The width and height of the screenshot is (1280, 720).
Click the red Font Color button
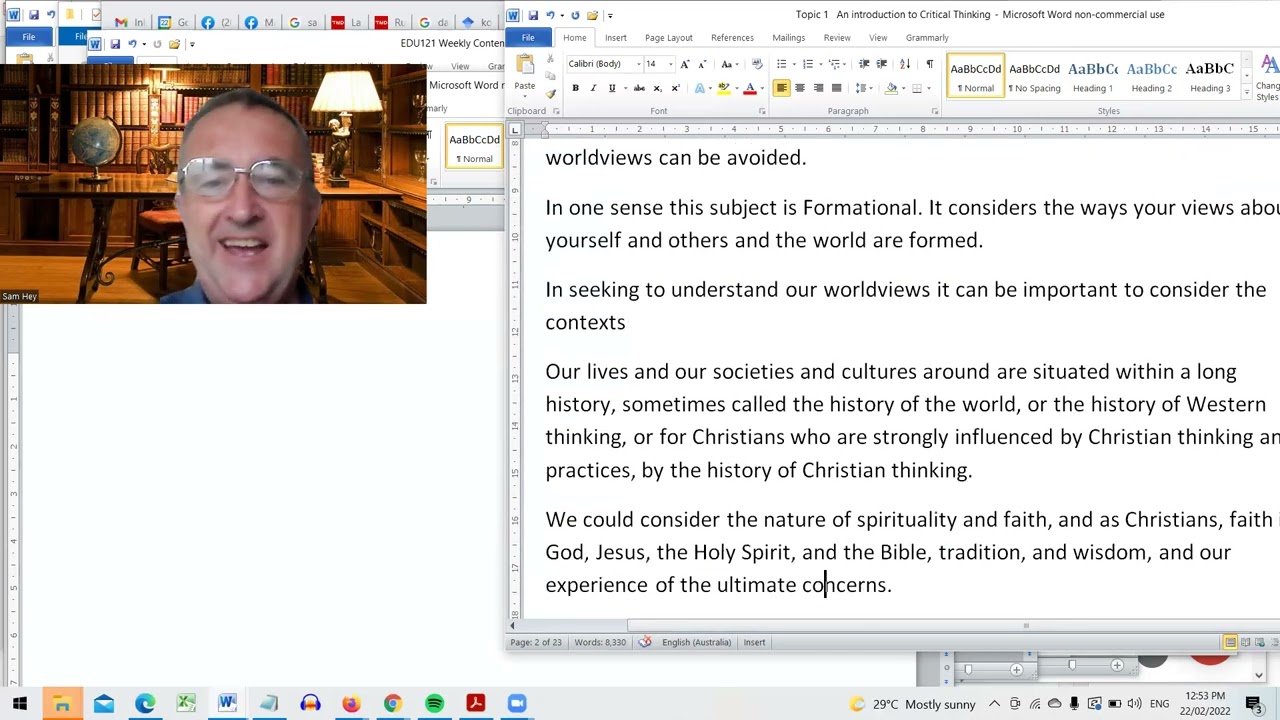pos(749,88)
